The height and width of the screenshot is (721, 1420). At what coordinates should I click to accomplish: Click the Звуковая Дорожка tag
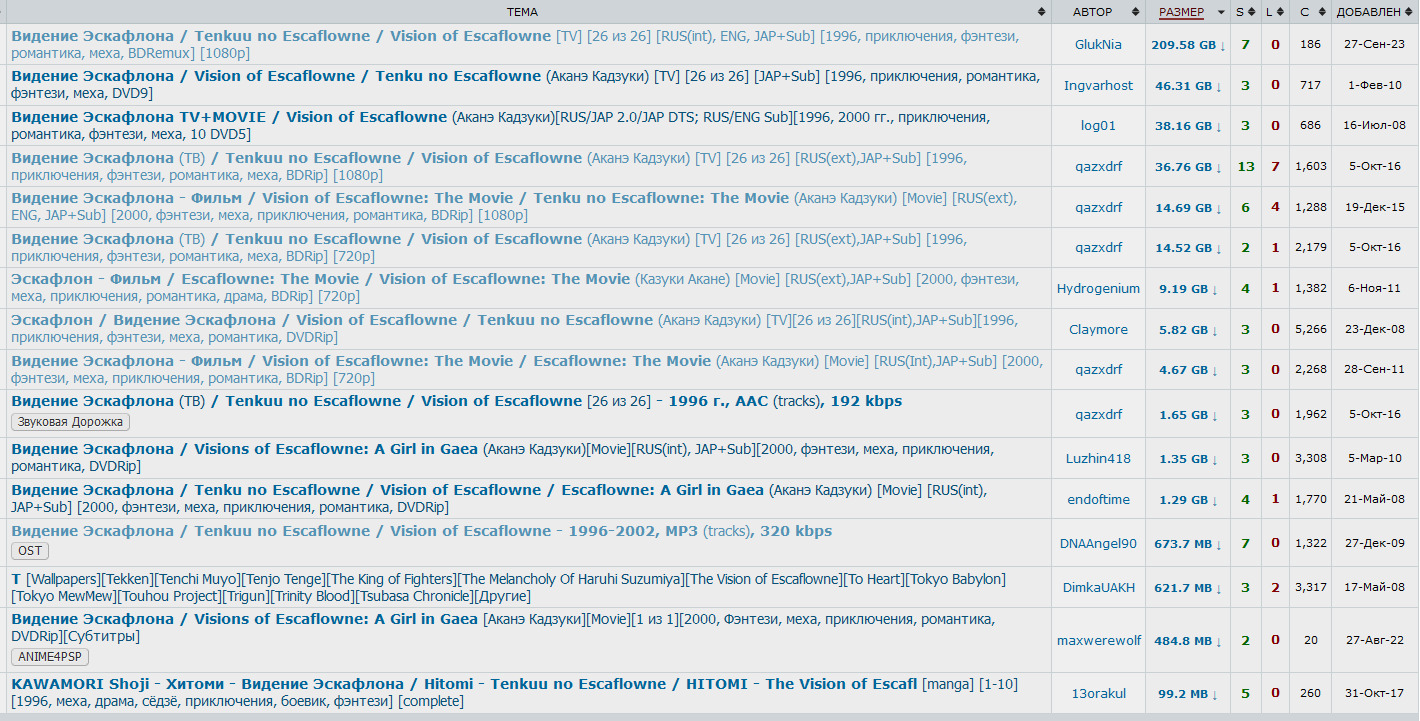pos(70,422)
